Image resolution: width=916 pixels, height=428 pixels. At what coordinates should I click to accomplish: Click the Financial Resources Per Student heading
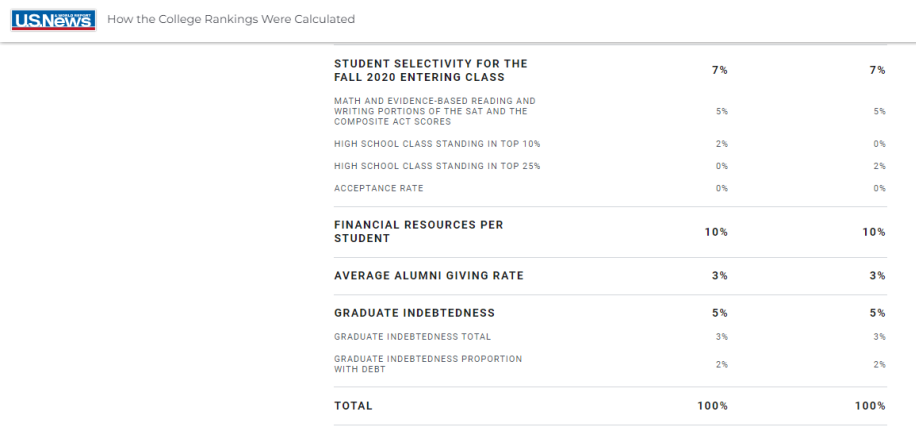[x=418, y=232]
